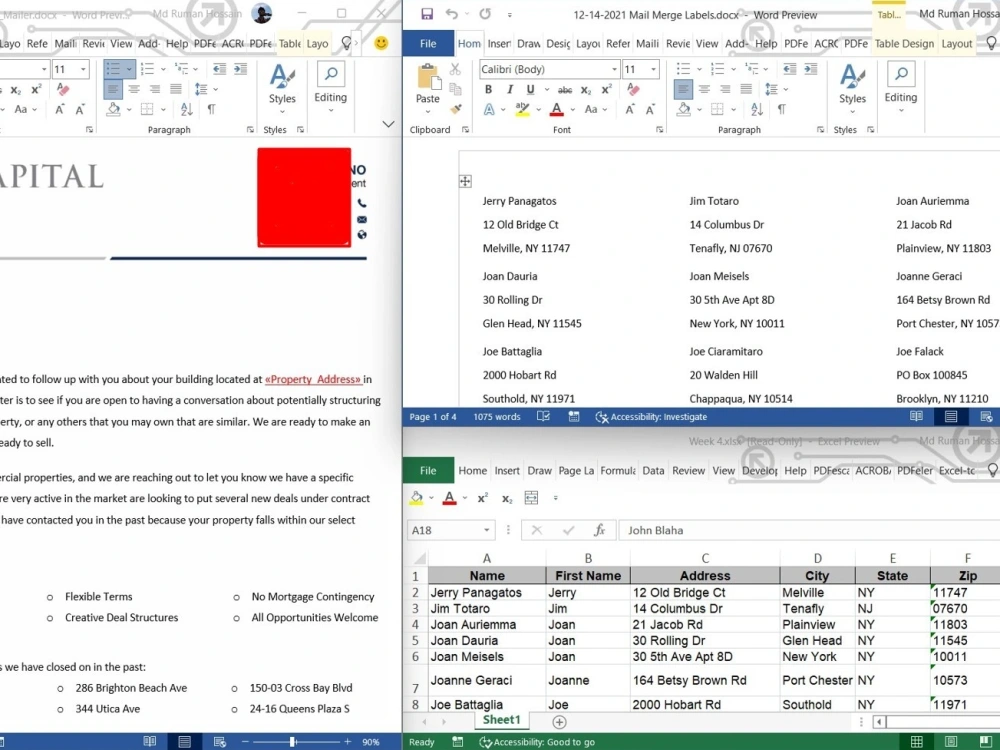Toggle Subscript in Labels Word Font group
Viewport: 1000px width, 750px height.
(586, 90)
